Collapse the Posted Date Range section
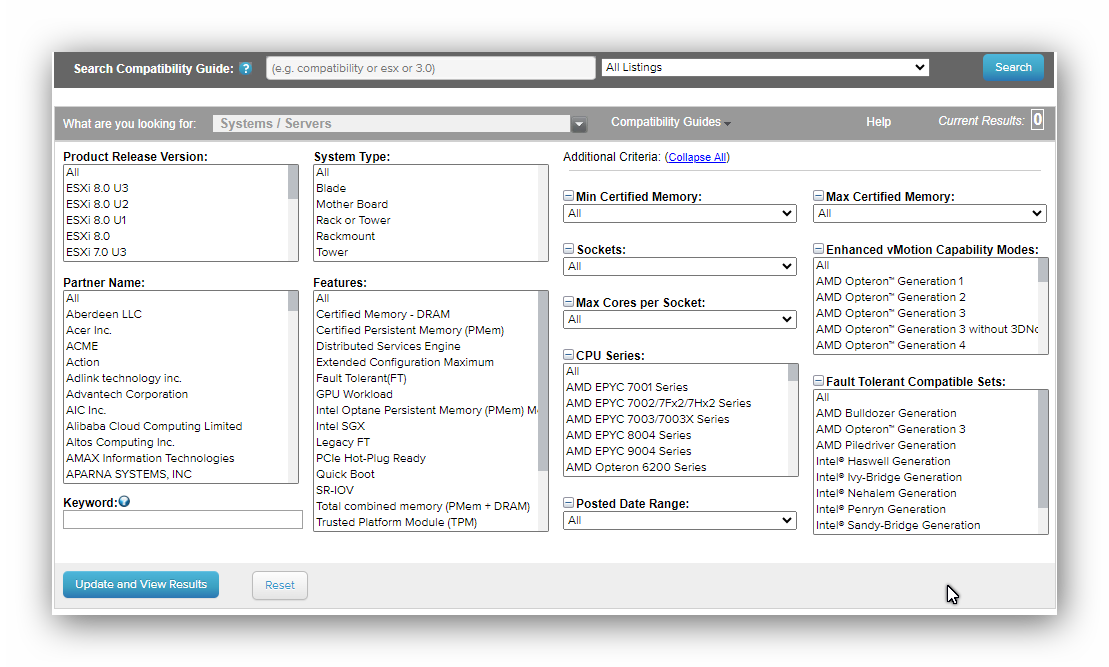The width and height of the screenshot is (1109, 667). point(569,503)
